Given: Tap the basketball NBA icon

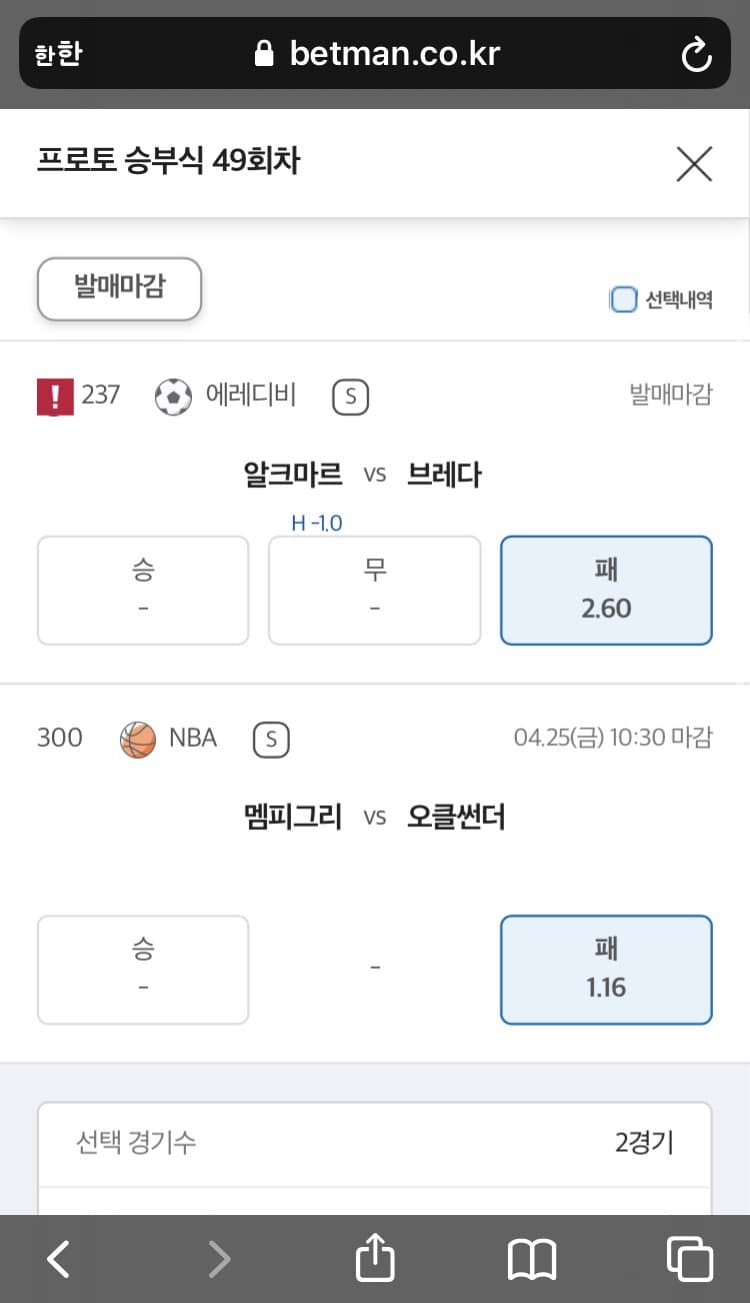Looking at the screenshot, I should tap(138, 740).
